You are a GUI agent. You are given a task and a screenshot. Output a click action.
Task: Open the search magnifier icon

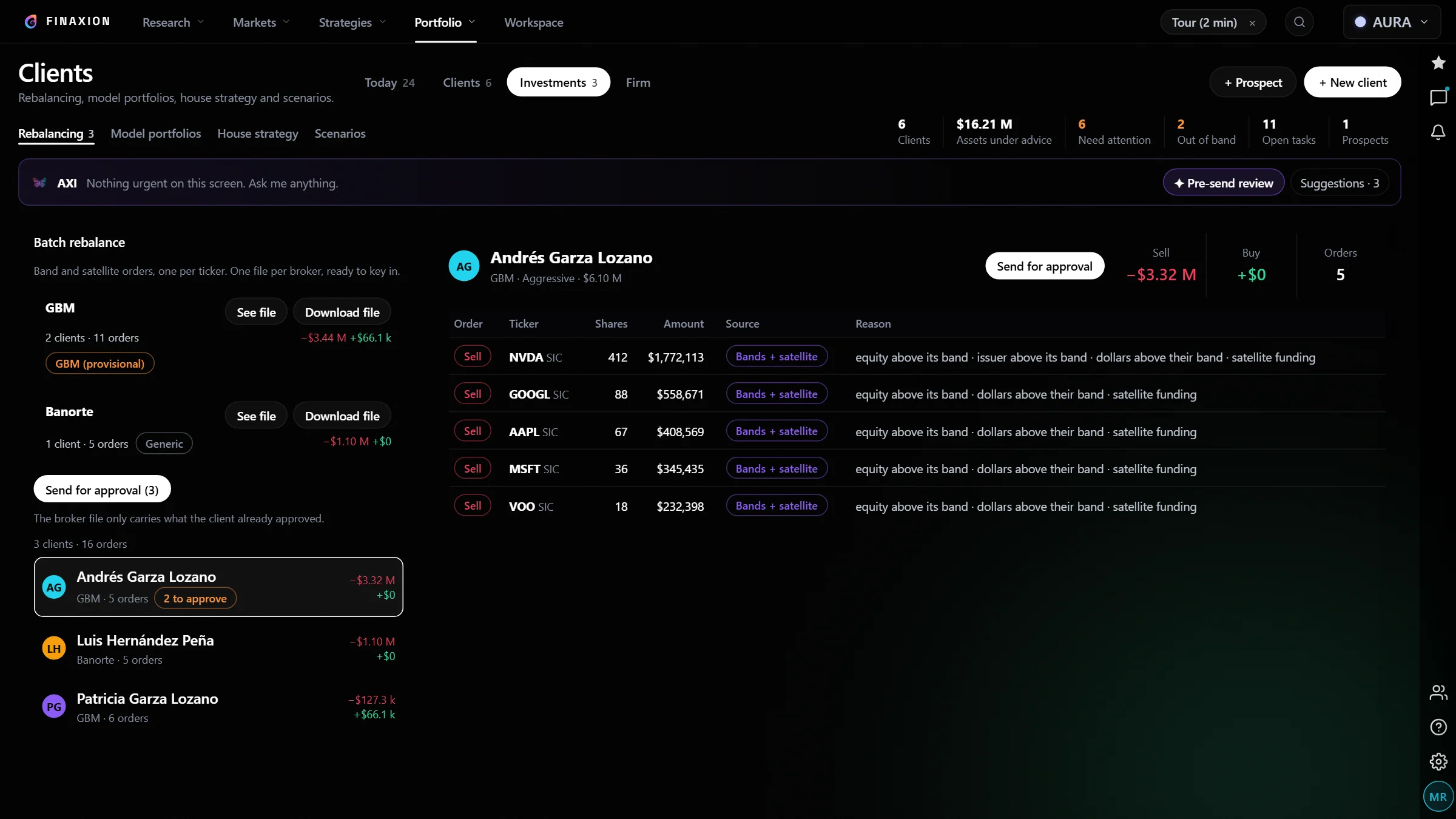pyautogui.click(x=1299, y=22)
